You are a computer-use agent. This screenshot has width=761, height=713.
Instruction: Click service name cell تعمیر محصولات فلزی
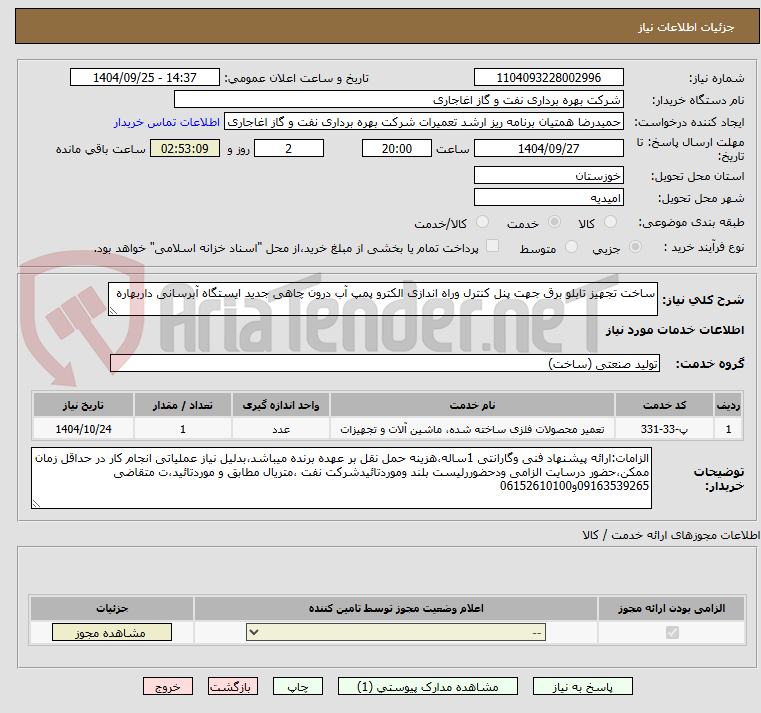(472, 430)
